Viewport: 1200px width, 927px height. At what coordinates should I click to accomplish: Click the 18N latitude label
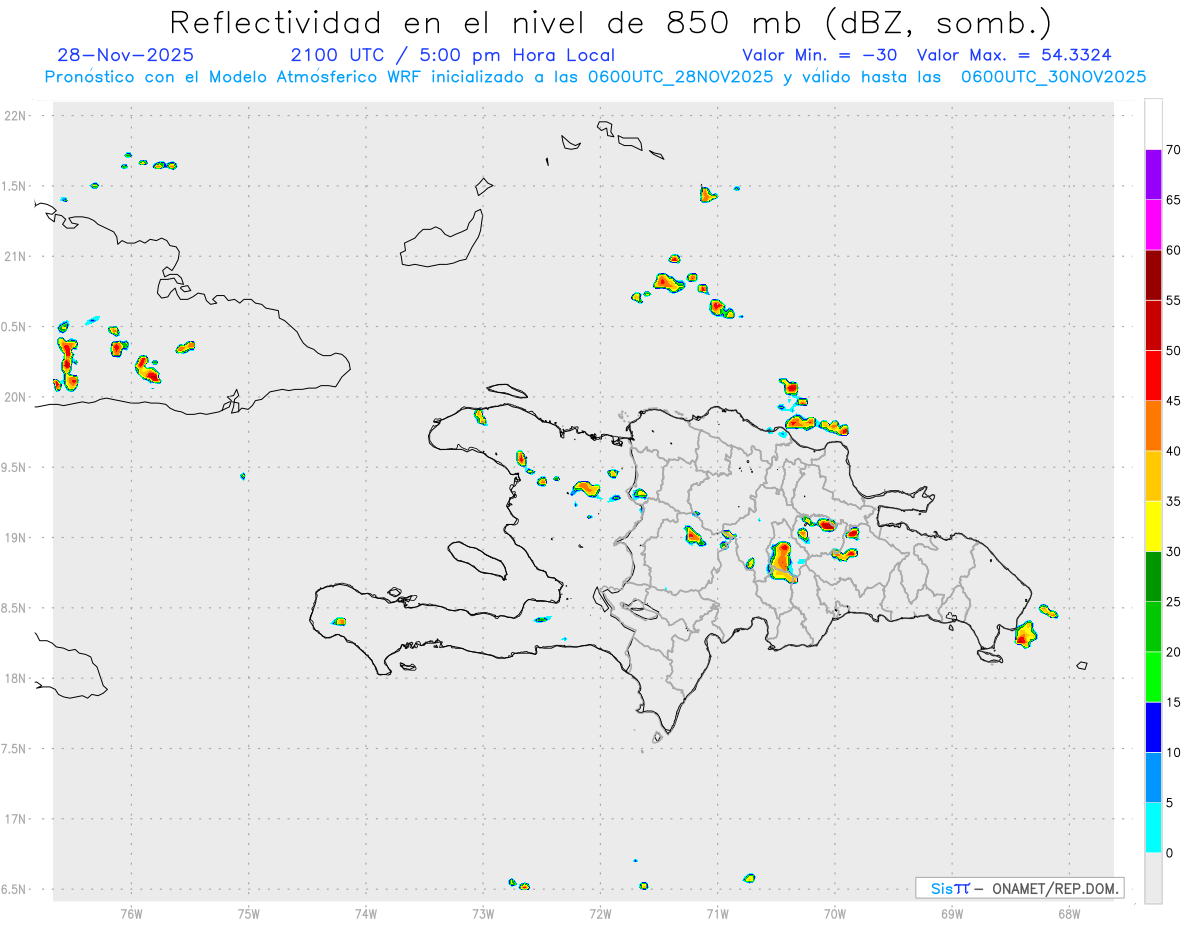(x=17, y=678)
